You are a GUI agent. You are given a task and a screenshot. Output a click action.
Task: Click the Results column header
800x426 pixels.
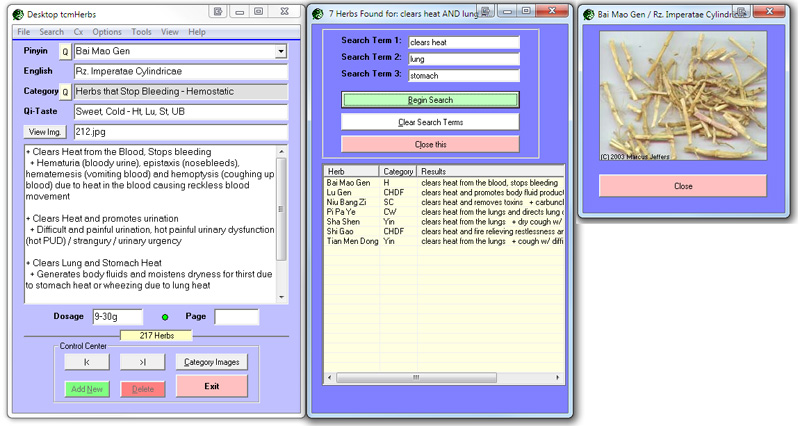491,171
